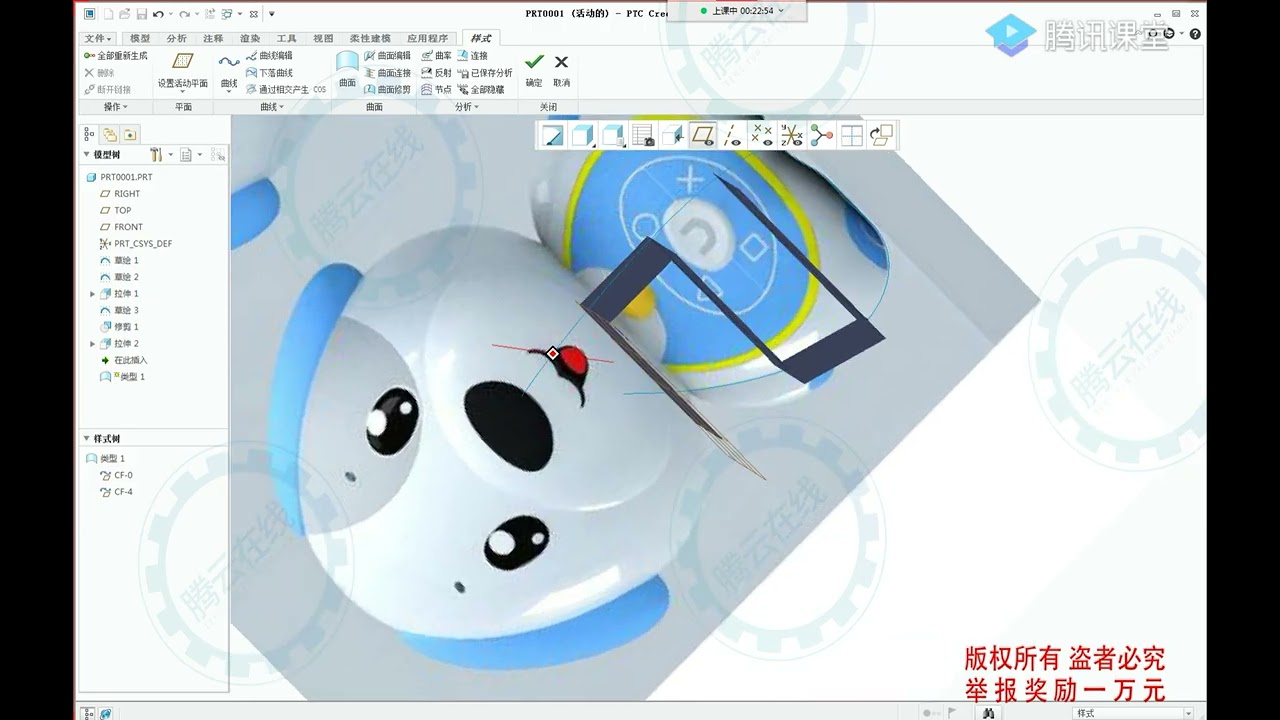
Task: Select the Curve (曲线) tool
Action: click(x=229, y=72)
